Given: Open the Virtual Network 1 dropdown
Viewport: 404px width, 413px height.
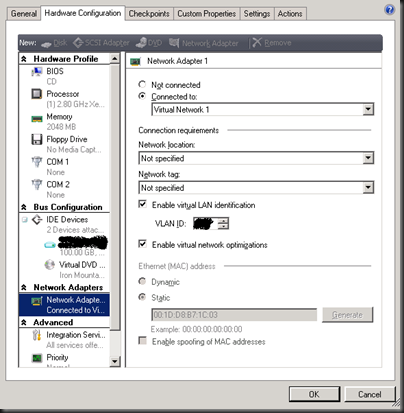Looking at the screenshot, I should 368,109.
